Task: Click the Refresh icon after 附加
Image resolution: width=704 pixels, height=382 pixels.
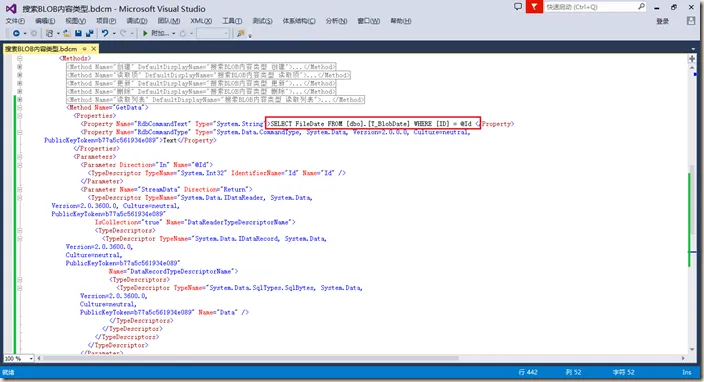Action: (183, 33)
